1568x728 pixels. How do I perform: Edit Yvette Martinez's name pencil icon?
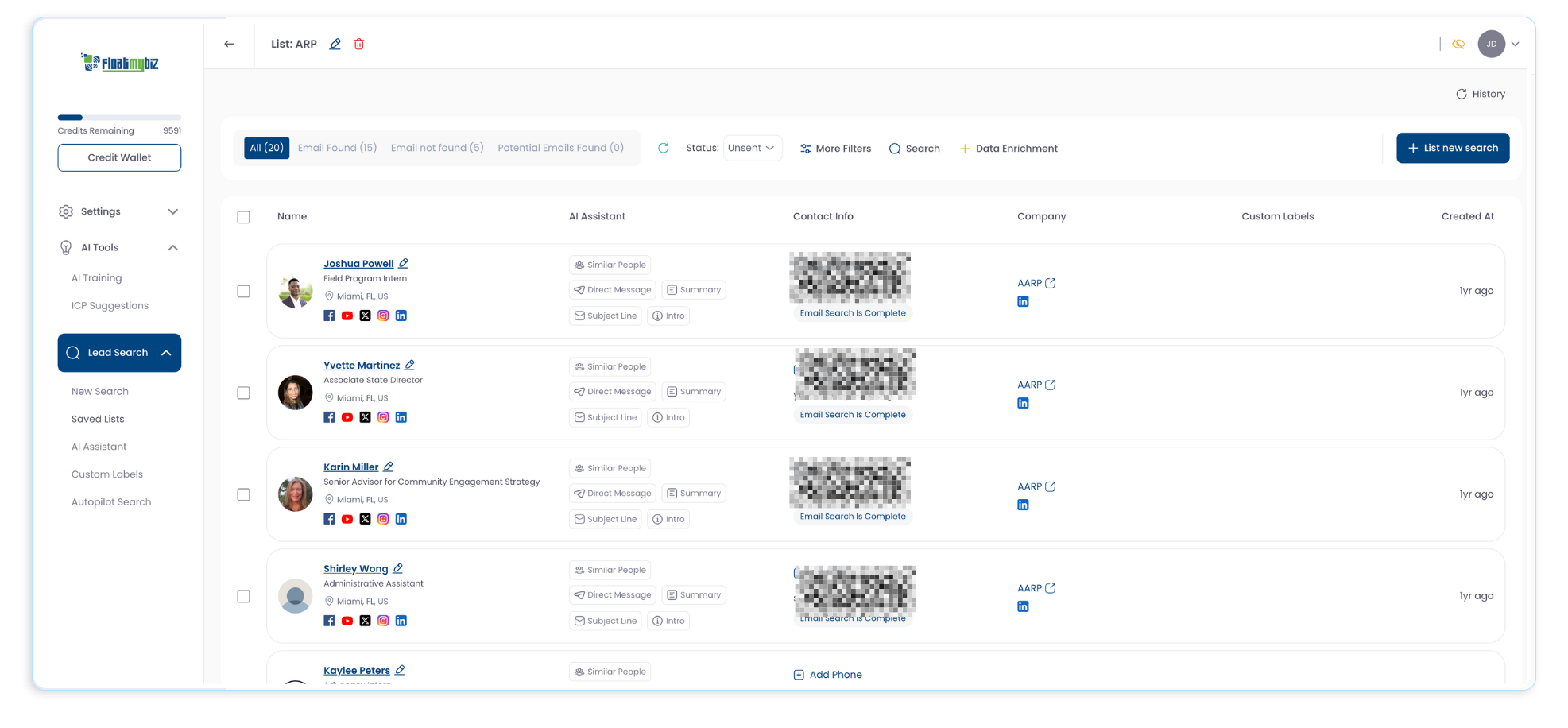click(410, 365)
